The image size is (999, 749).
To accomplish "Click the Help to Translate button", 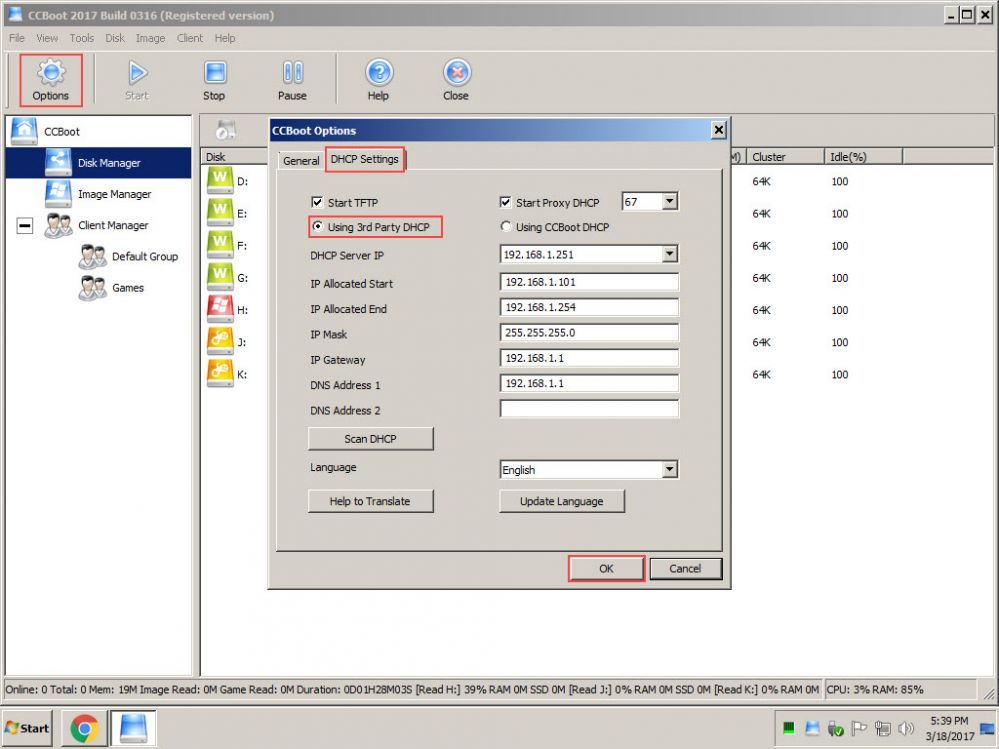I will [371, 501].
